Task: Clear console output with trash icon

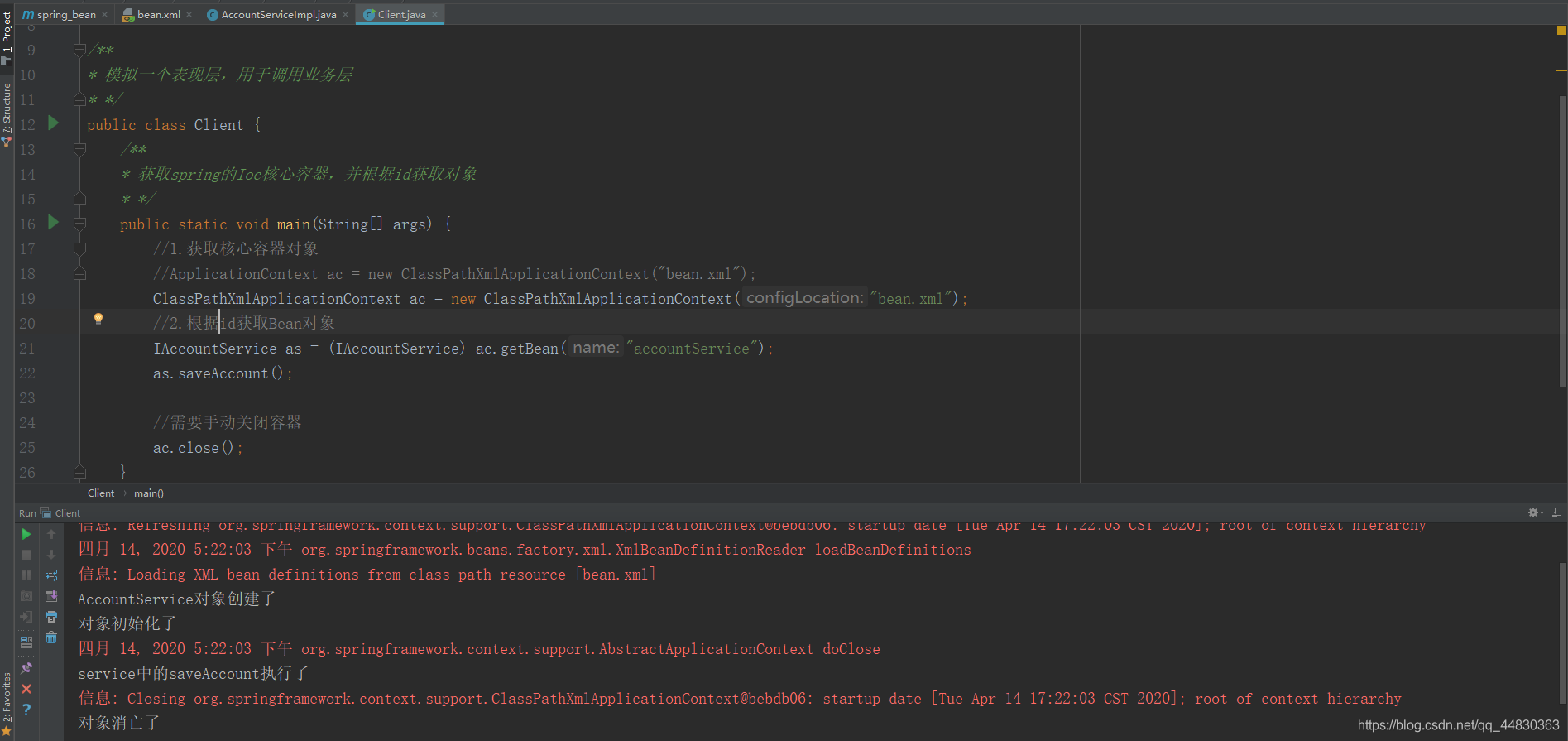Action: (51, 638)
